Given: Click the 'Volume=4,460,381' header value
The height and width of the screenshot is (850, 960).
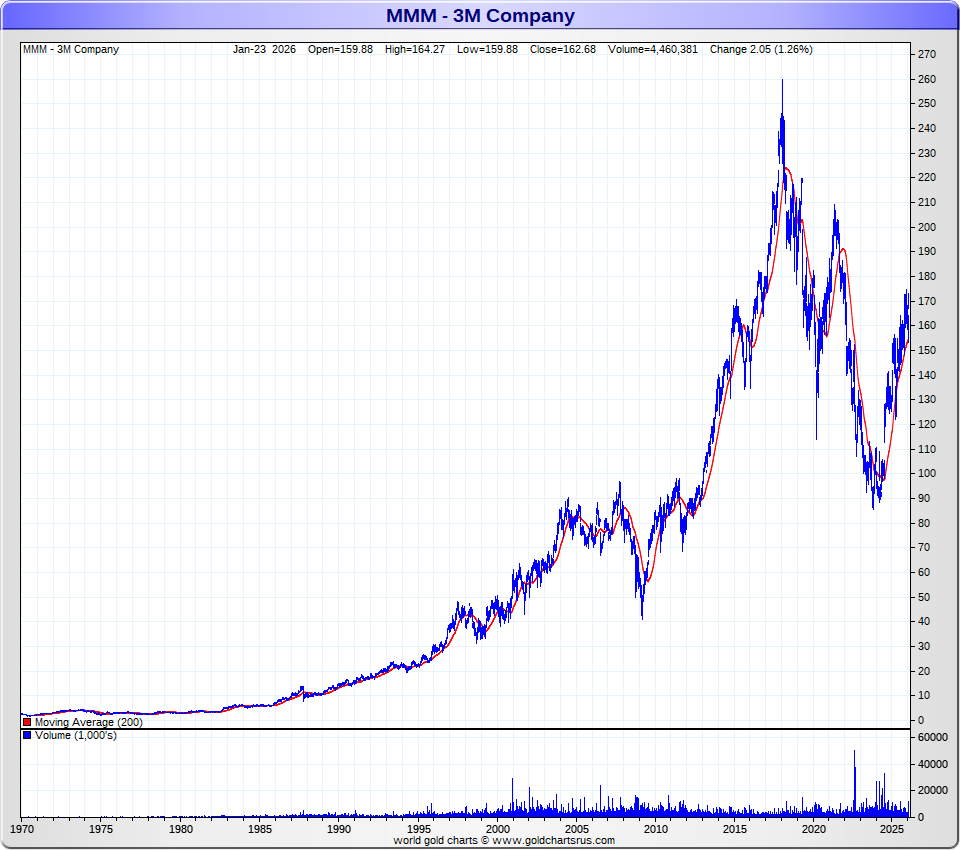Looking at the screenshot, I should (653, 49).
